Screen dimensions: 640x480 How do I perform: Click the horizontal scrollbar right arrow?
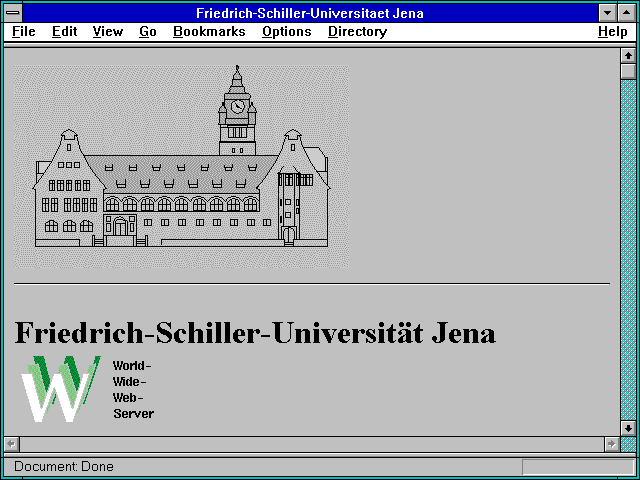(x=612, y=444)
